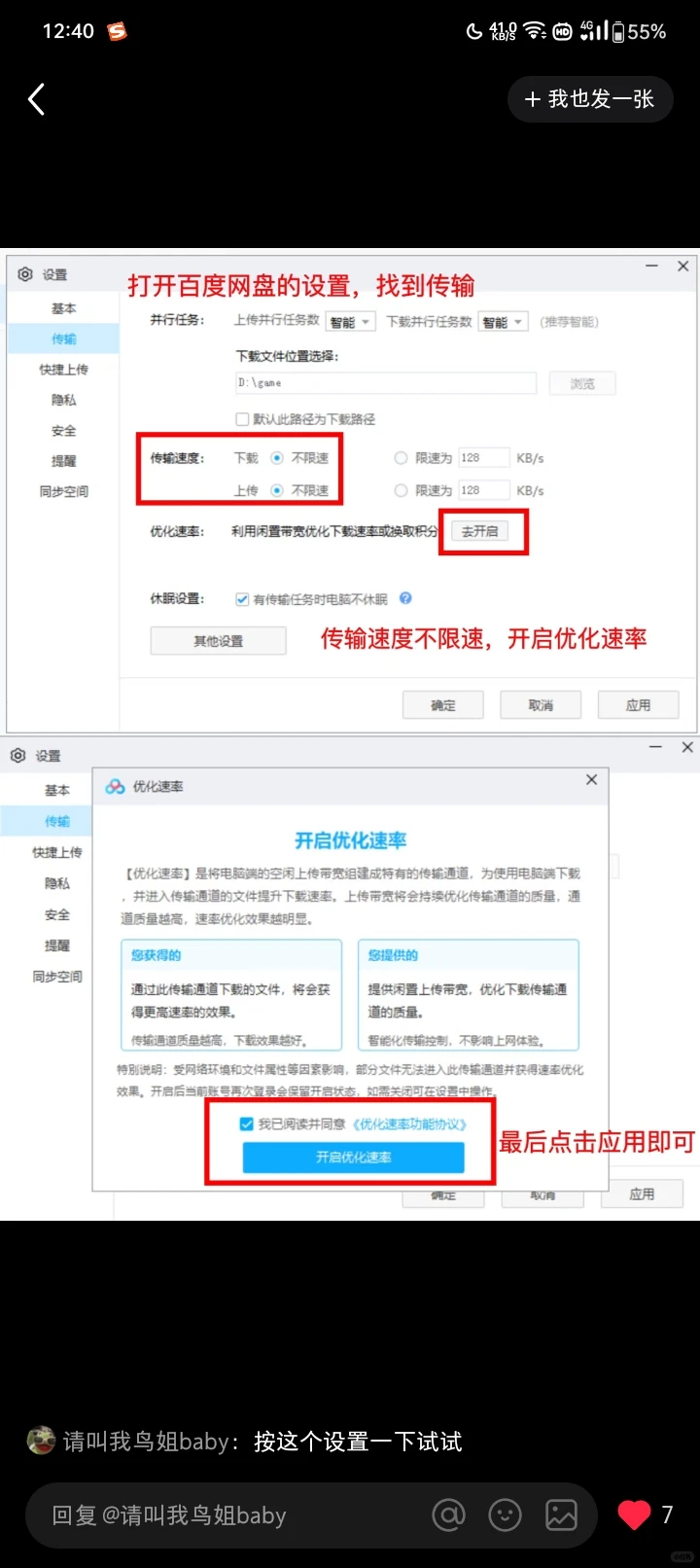
Task: Expand the 上传并行任务数 智能 dropdown
Action: click(350, 322)
